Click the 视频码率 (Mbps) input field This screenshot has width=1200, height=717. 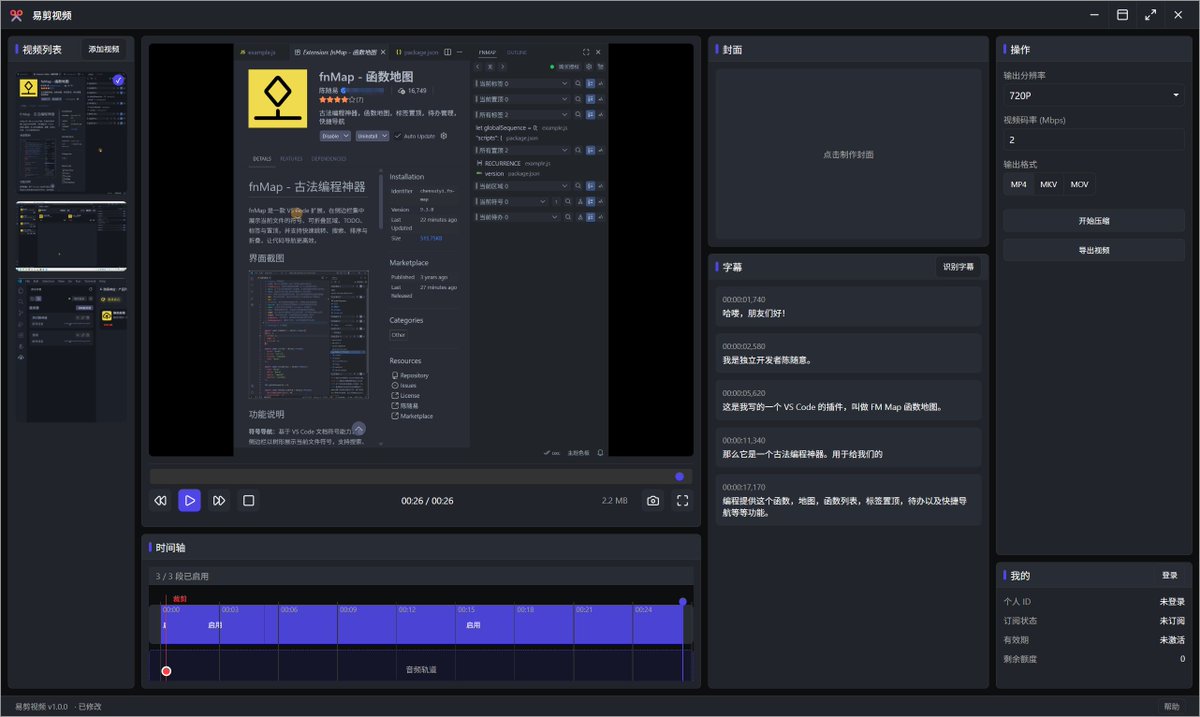tap(1094, 140)
